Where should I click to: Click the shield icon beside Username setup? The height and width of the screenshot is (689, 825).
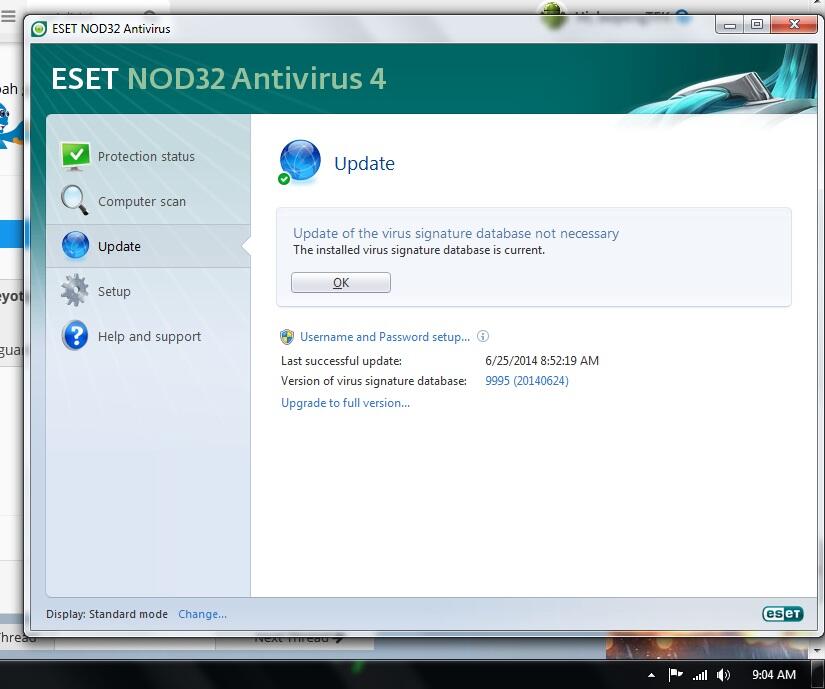[287, 337]
